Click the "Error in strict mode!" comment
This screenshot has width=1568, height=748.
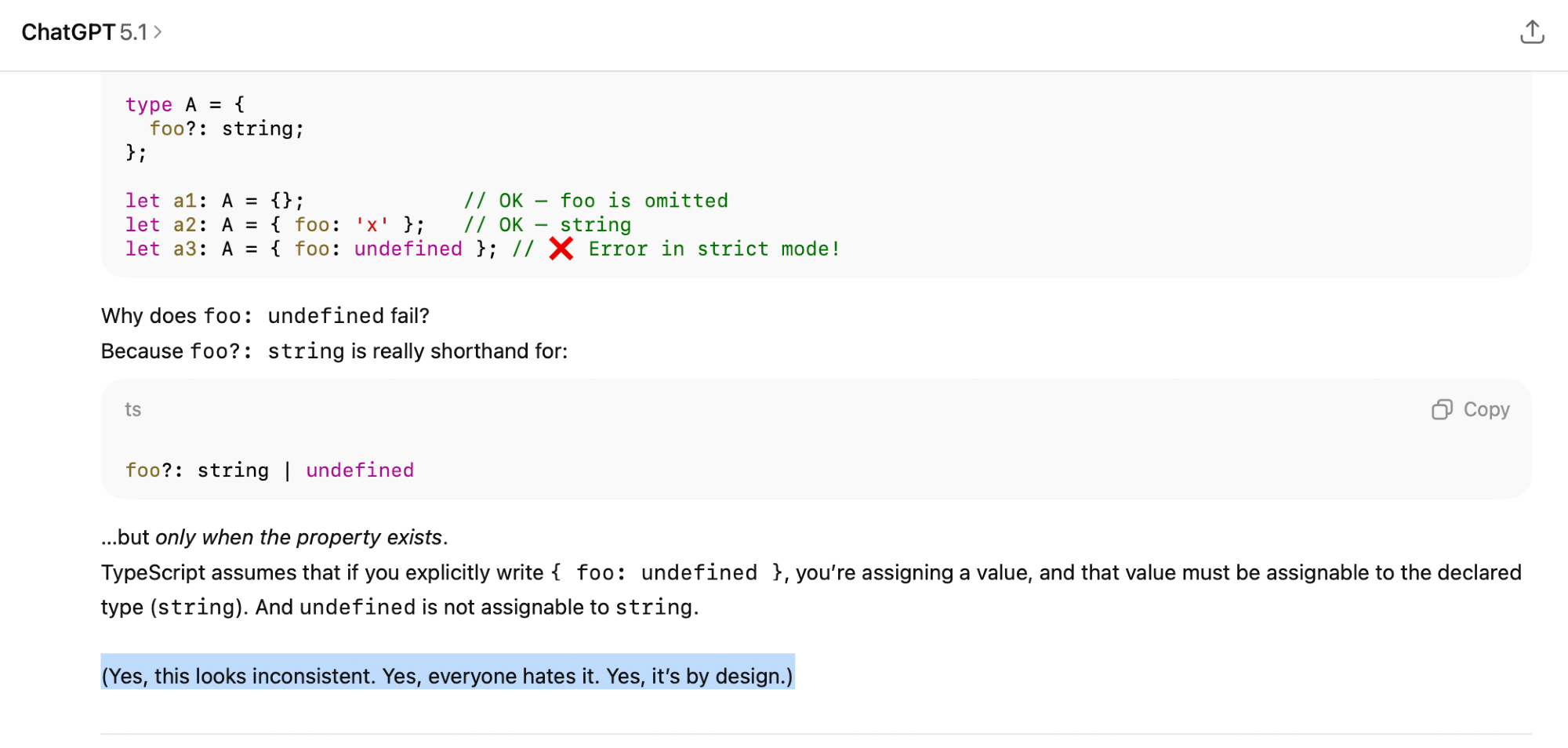coord(713,249)
